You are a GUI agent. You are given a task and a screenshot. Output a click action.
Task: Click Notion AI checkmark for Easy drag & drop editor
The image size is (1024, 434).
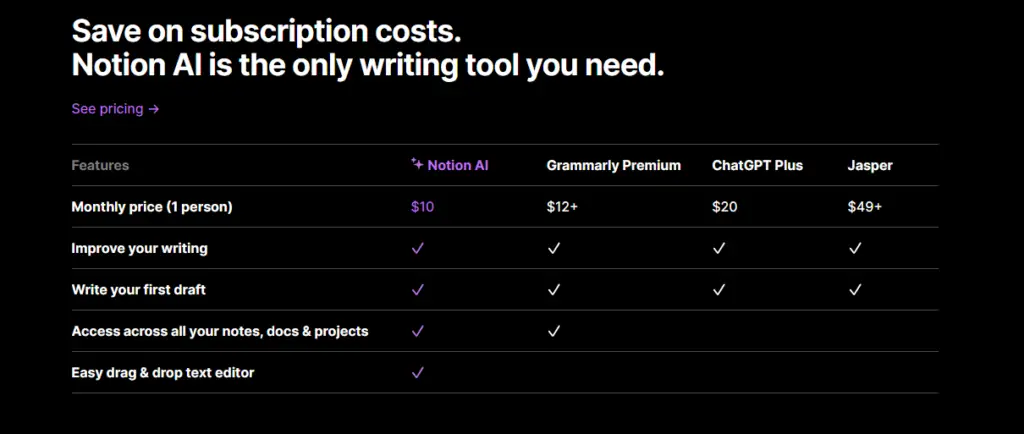tap(418, 373)
